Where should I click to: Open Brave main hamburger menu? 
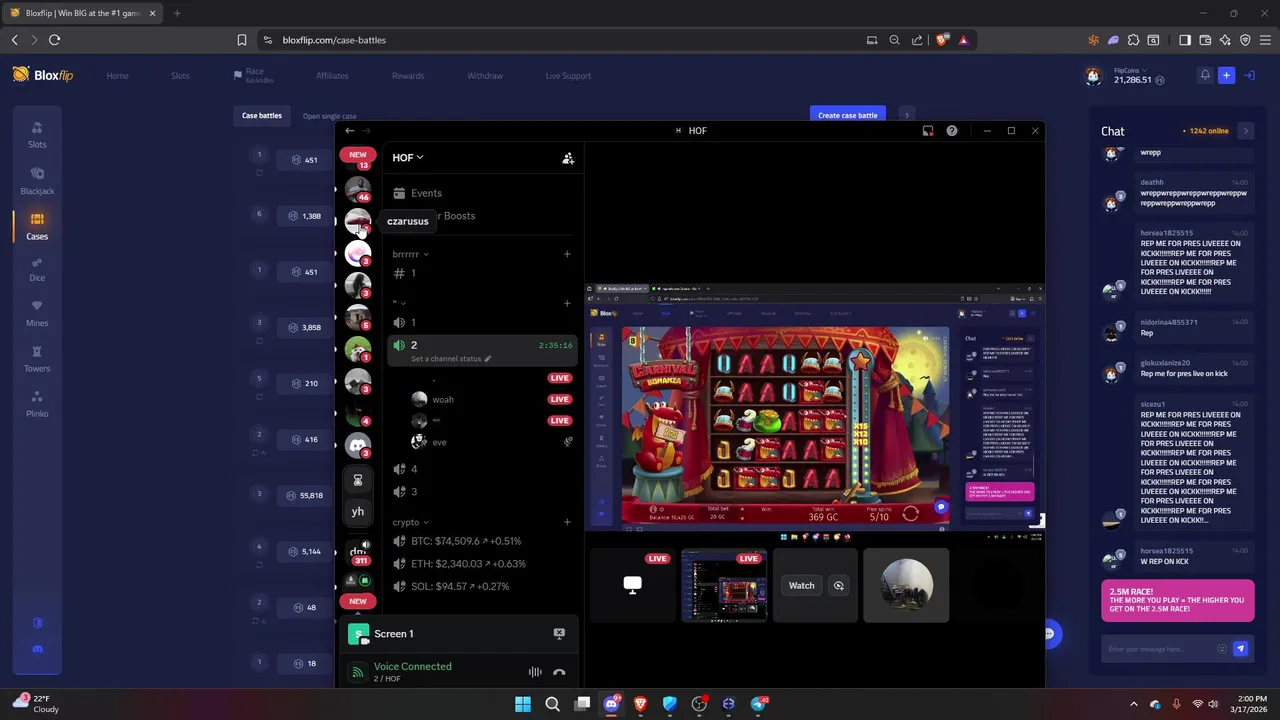[x=1266, y=40]
